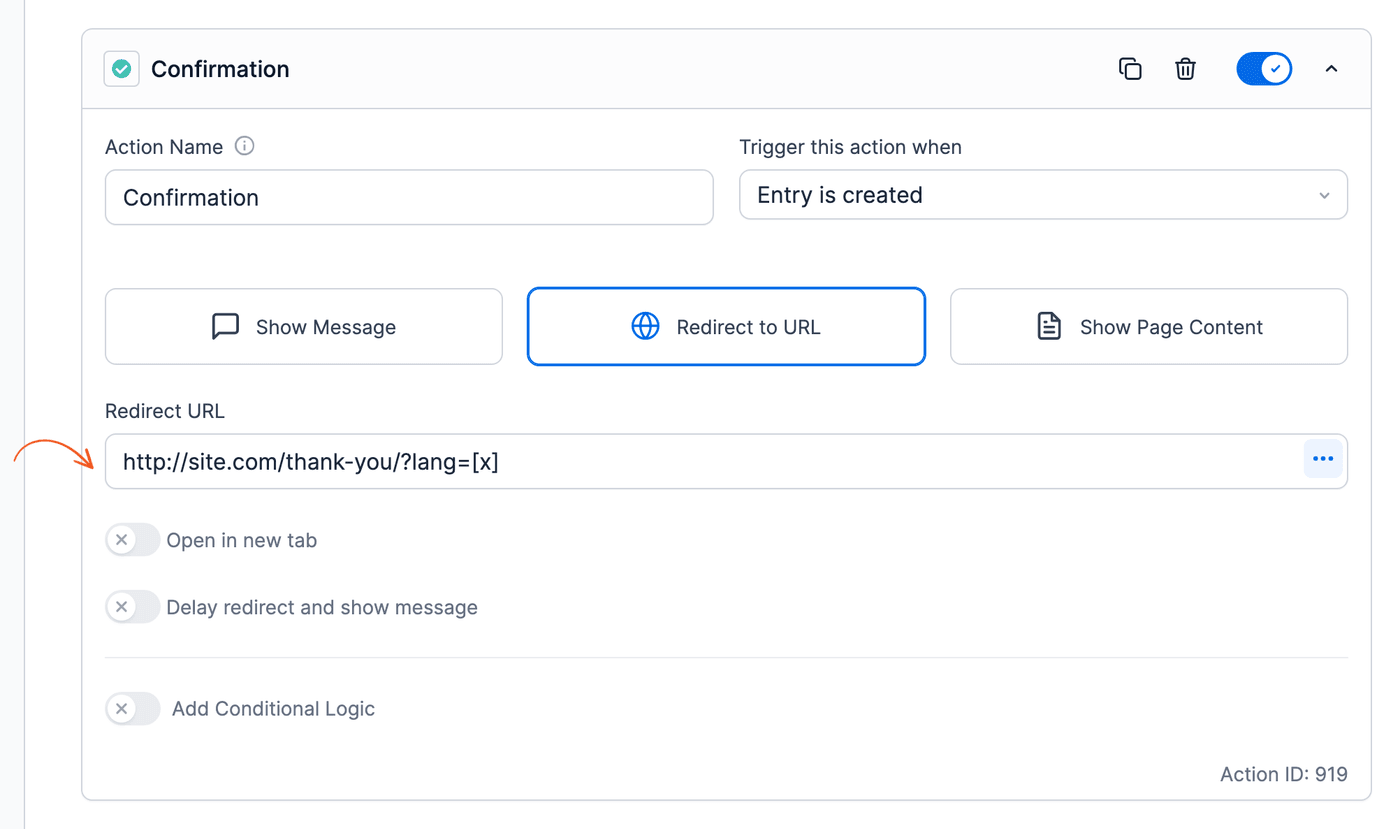This screenshot has height=829, width=1400.
Task: Duplicate the Confirmation action
Action: pyautogui.click(x=1130, y=69)
